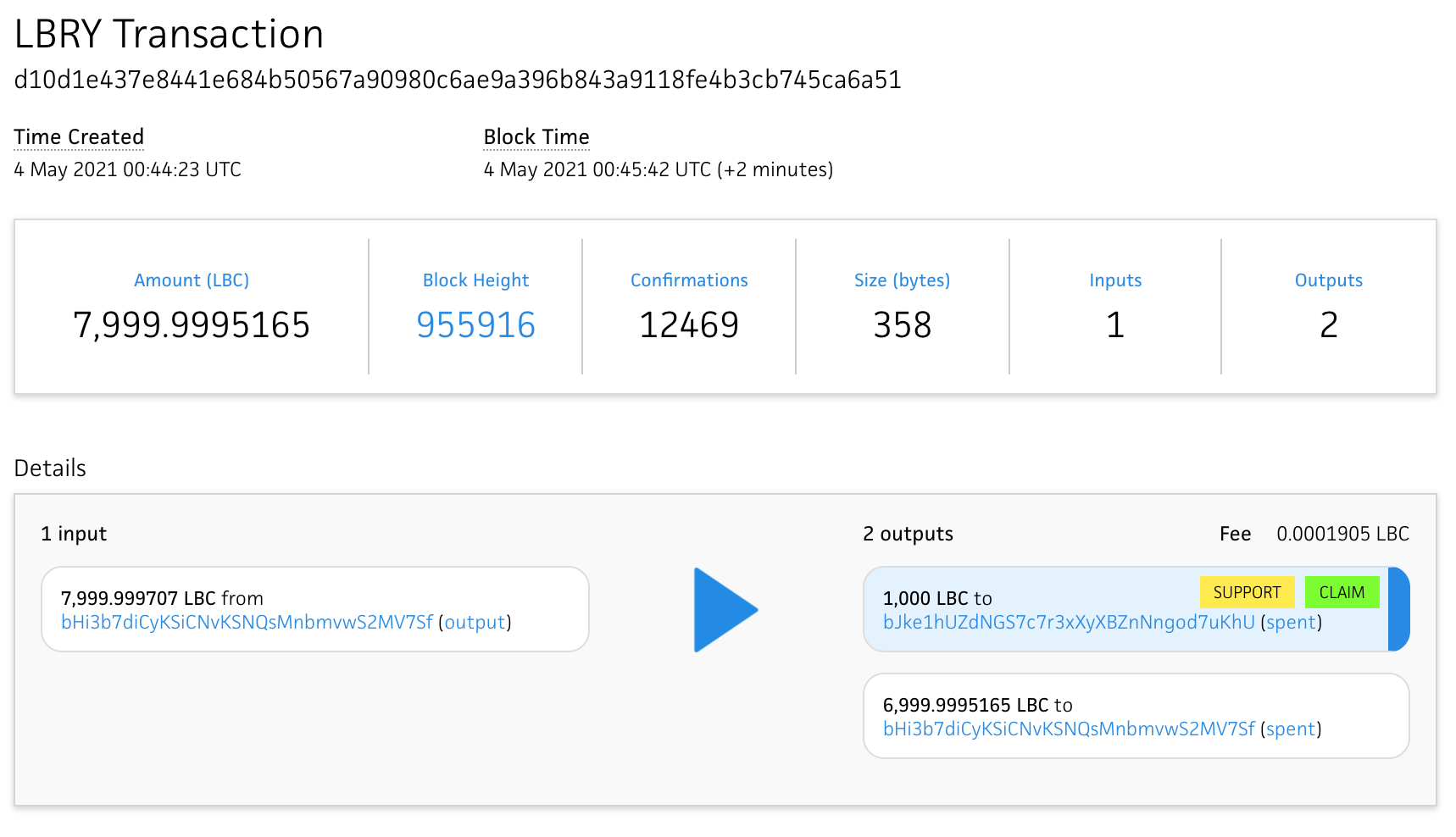Follow the spent link on 6,999.9995165 LBC output
Screen dimensions: 1456x837
tap(1292, 729)
